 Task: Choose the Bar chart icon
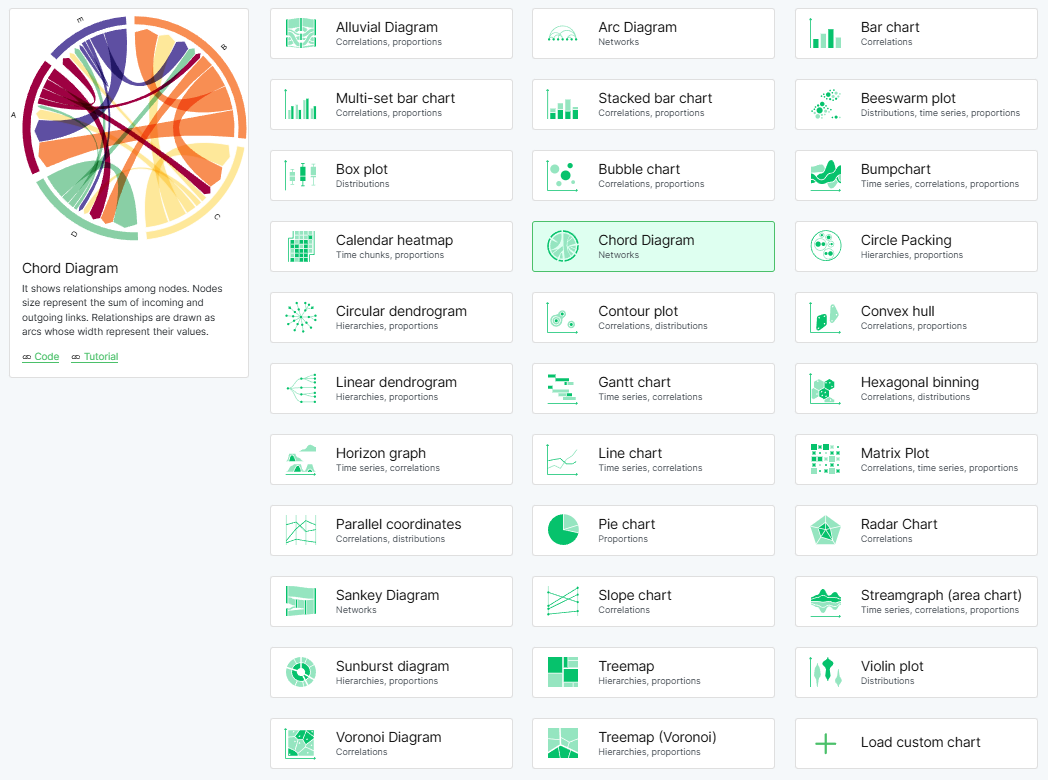(825, 33)
